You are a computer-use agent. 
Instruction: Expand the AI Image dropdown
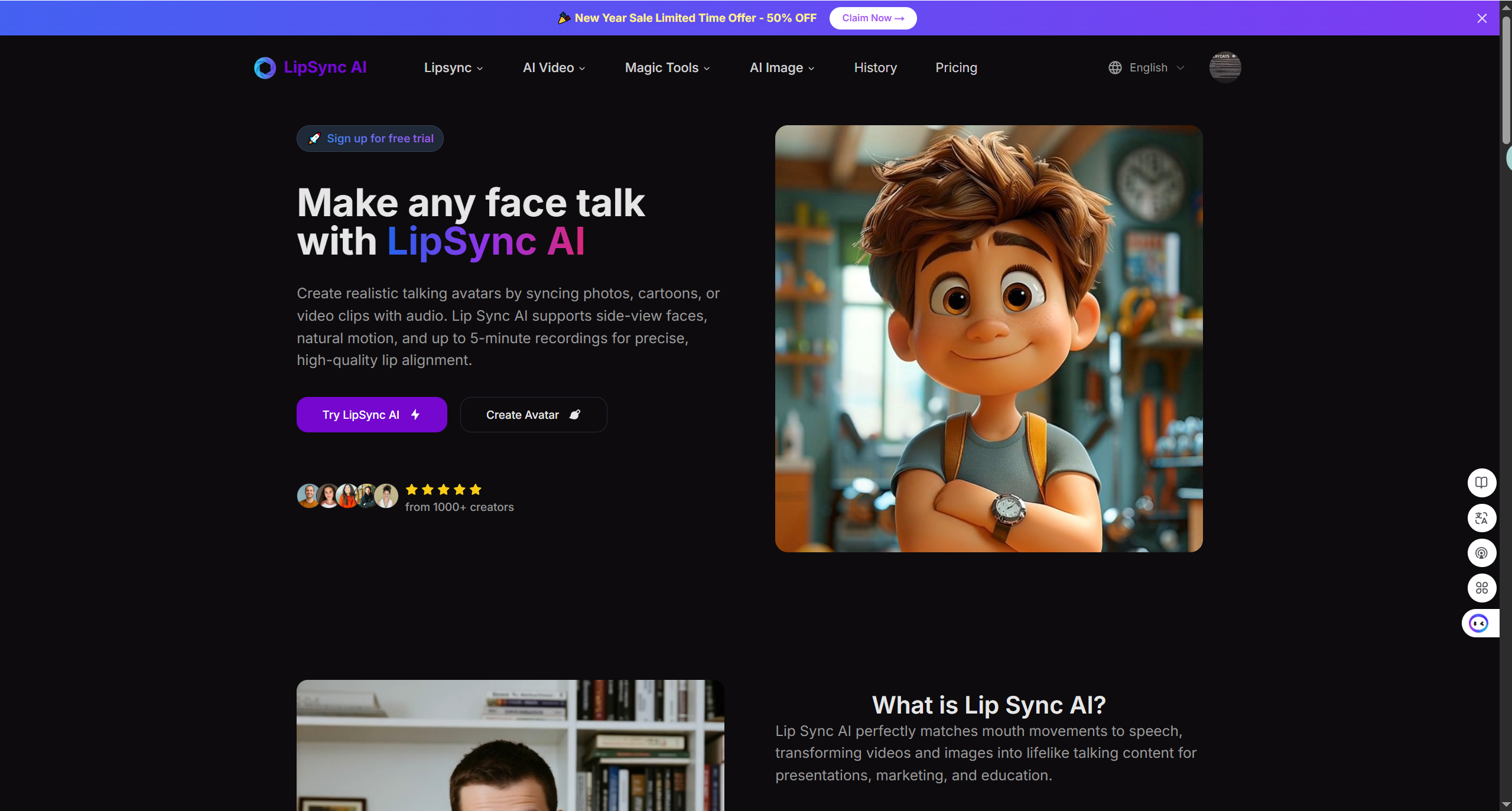[x=781, y=68]
